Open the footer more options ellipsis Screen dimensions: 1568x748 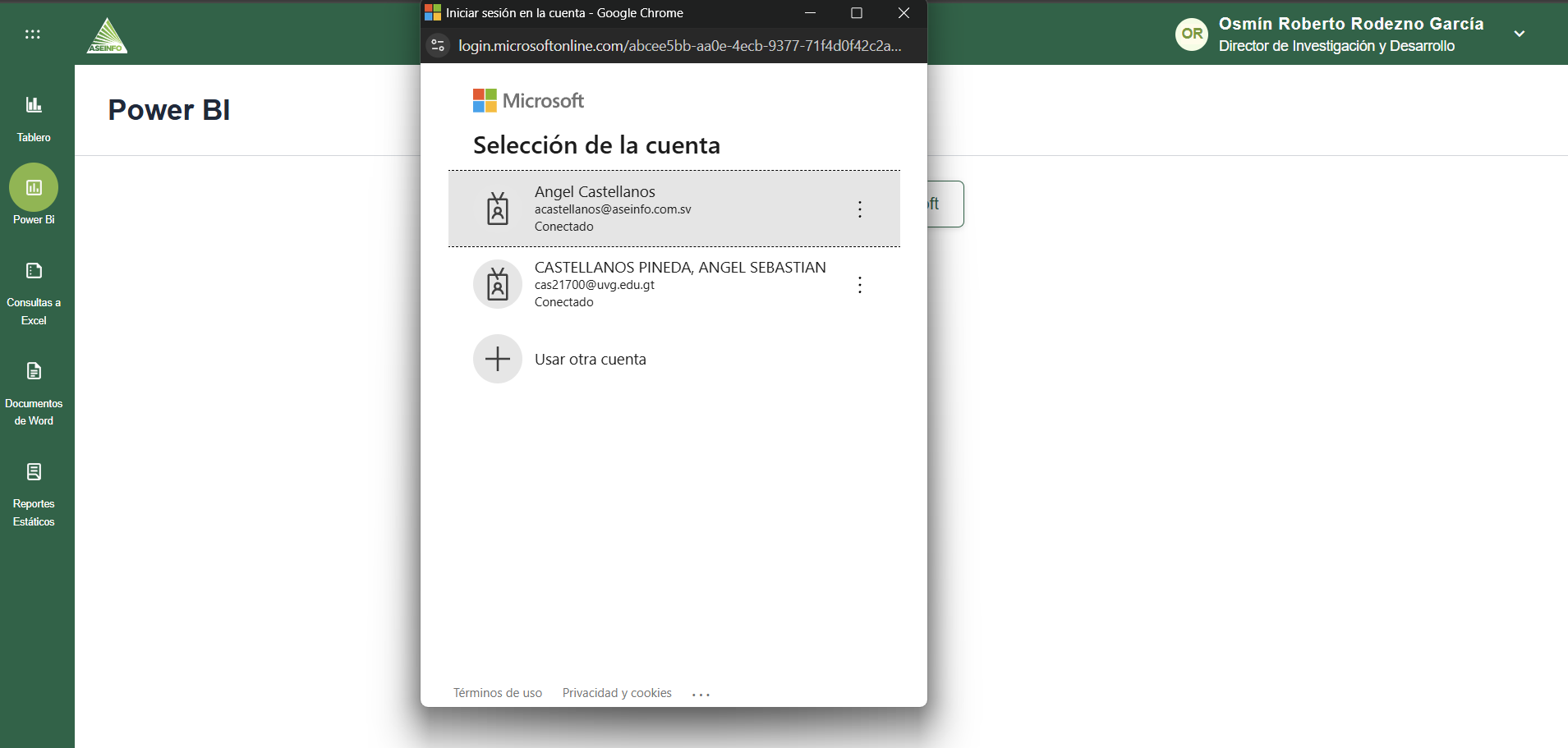point(701,695)
